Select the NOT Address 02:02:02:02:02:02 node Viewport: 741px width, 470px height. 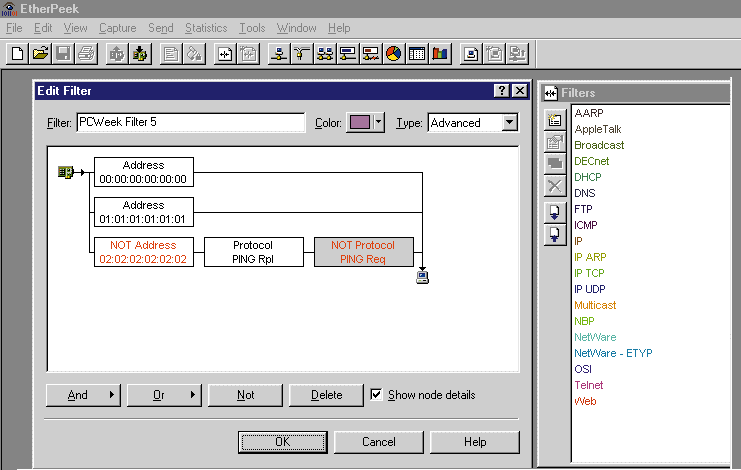(144, 252)
